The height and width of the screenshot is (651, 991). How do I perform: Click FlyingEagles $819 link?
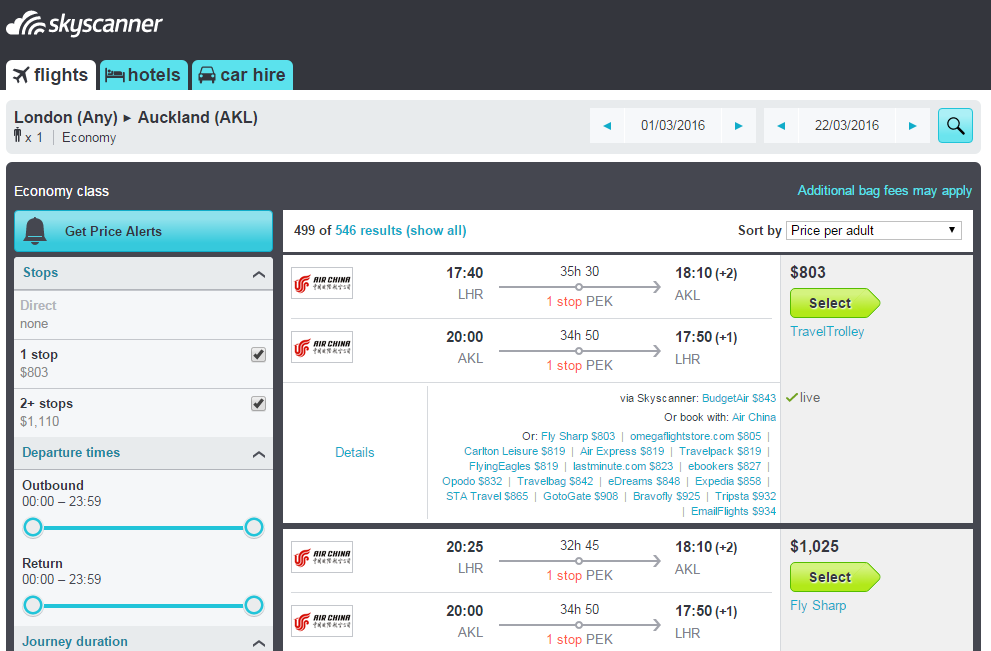tap(514, 466)
